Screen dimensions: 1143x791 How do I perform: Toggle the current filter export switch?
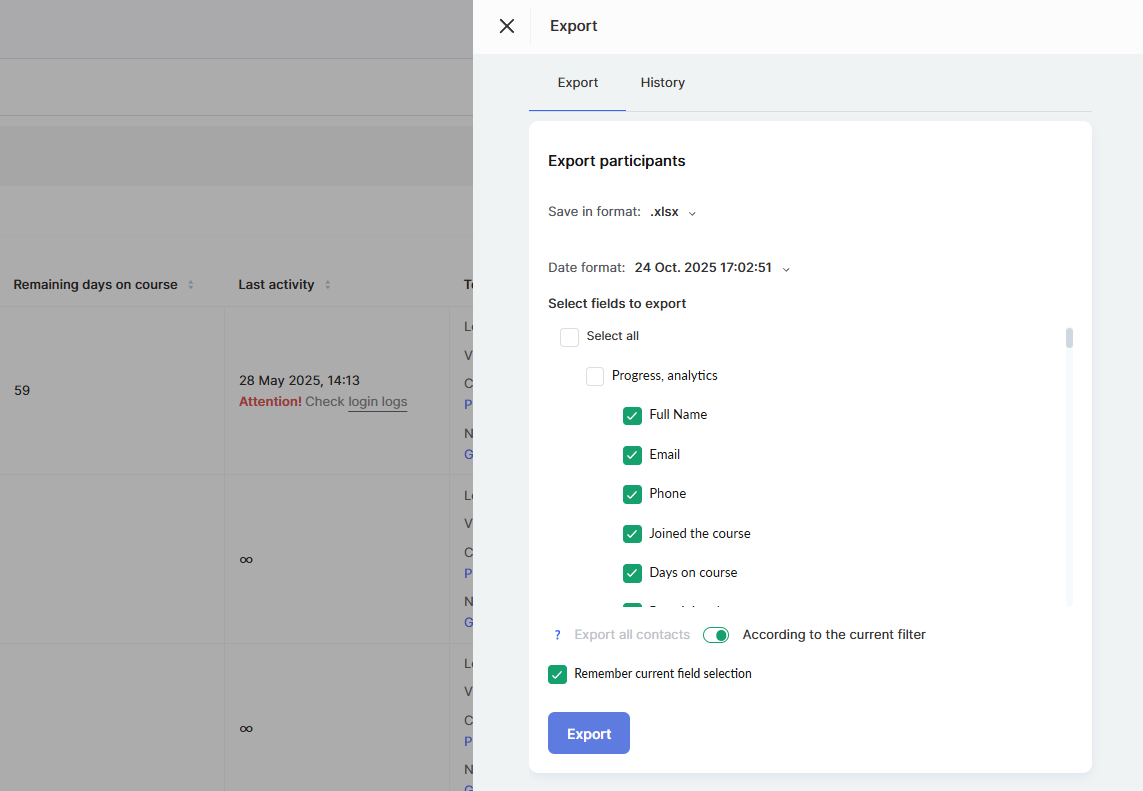tap(716, 635)
